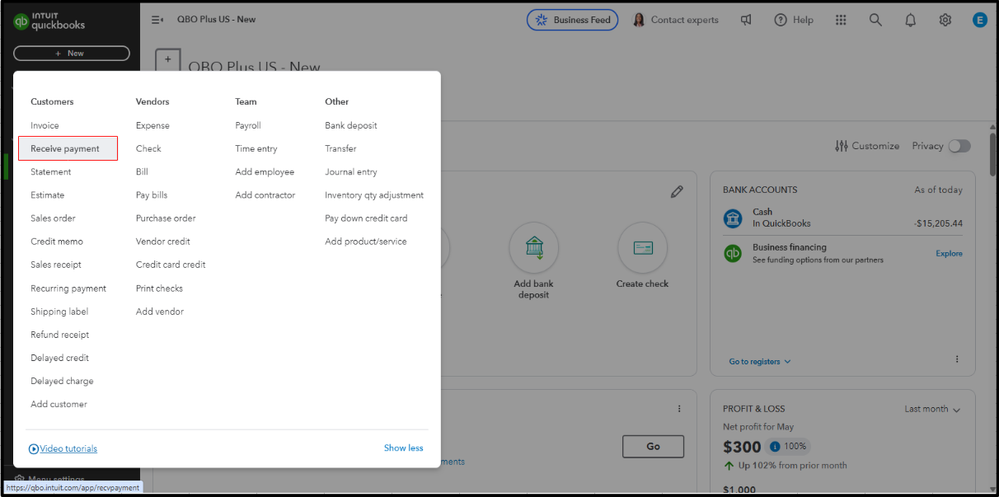
Task: Select Add contractor
Action: click(x=265, y=195)
